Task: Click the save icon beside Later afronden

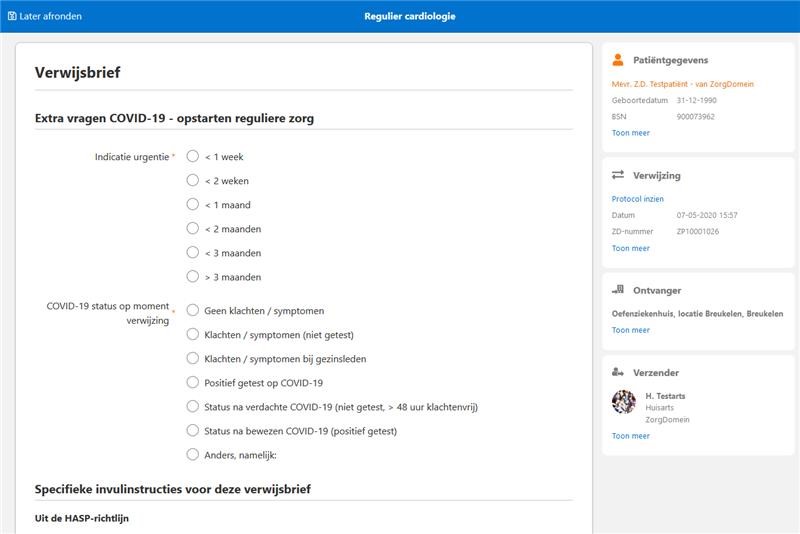Action: point(12,16)
